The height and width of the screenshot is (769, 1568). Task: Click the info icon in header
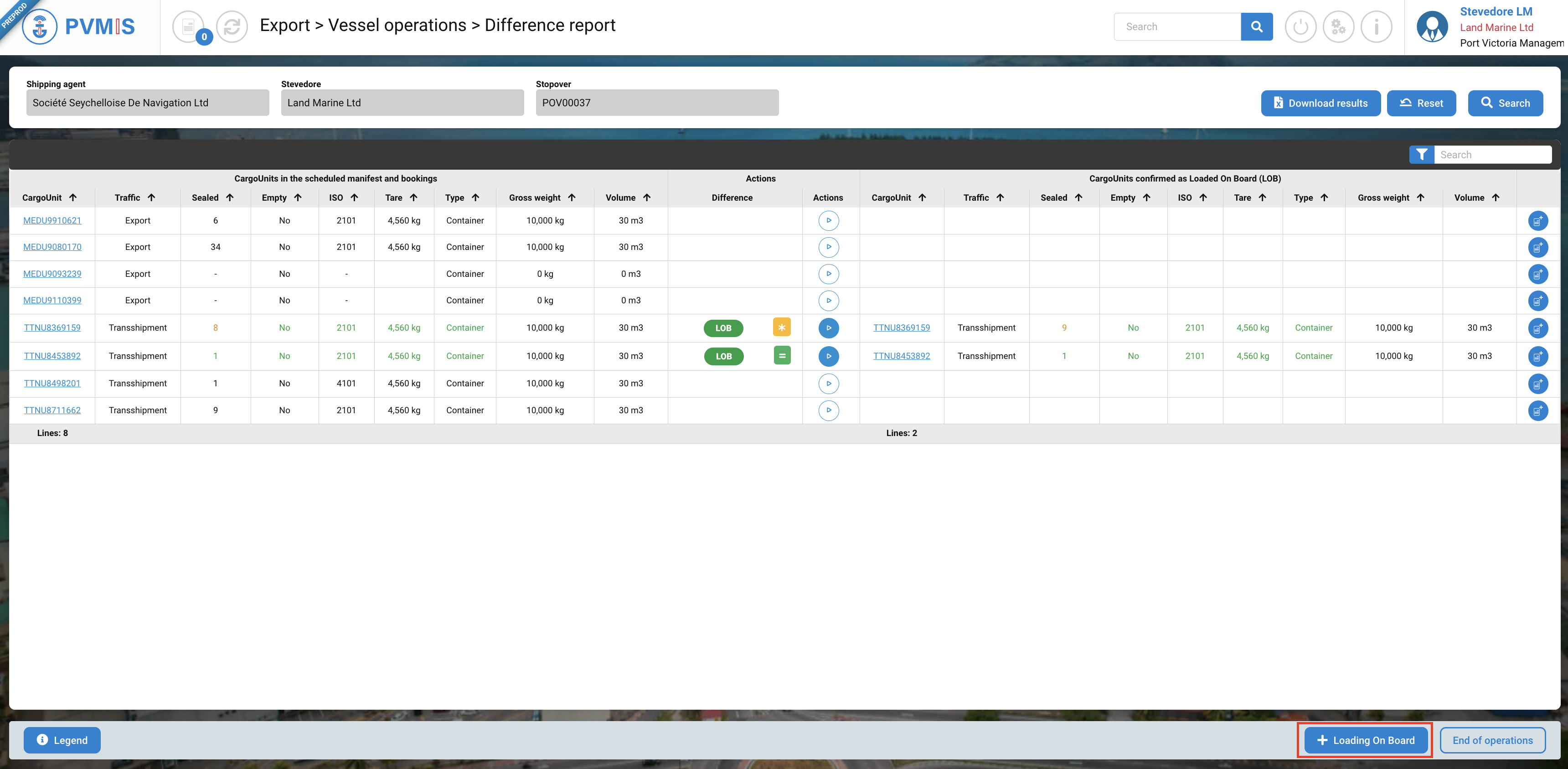point(1376,27)
